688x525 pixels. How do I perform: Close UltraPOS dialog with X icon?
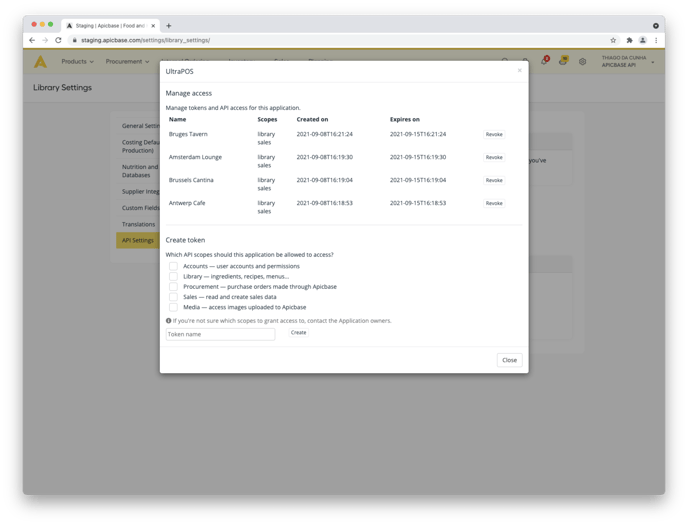tap(520, 70)
